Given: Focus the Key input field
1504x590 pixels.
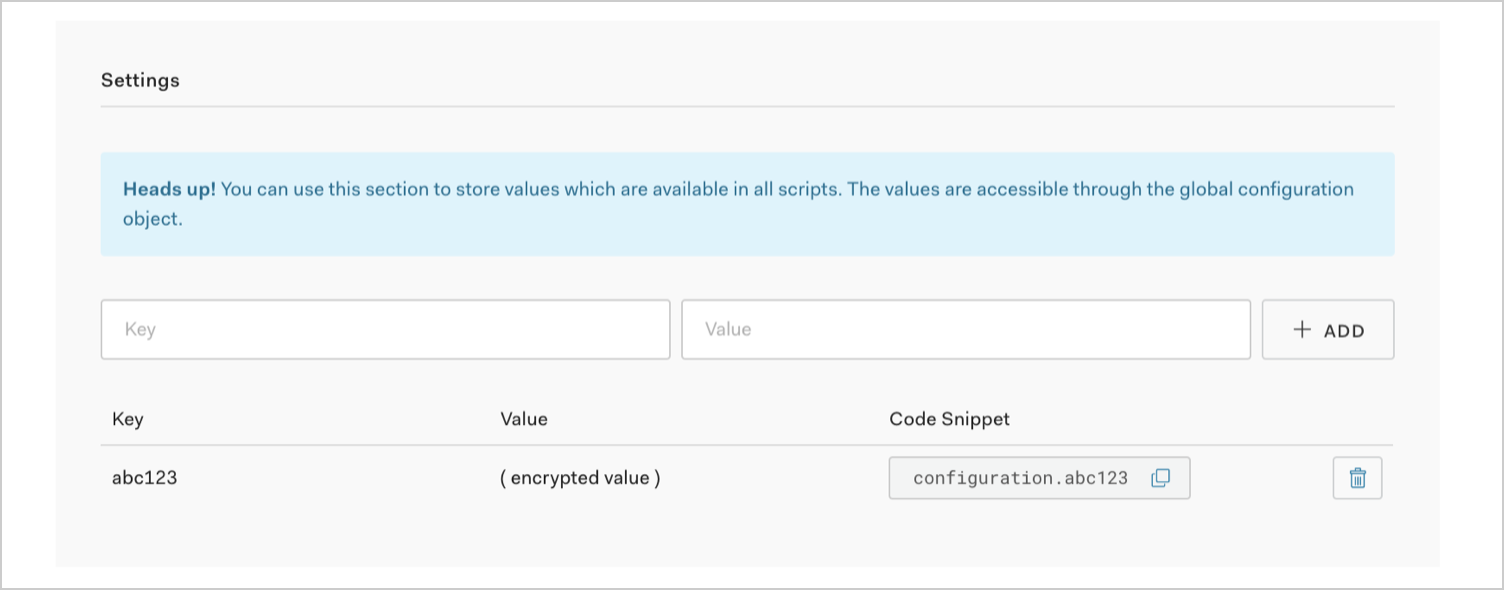Looking at the screenshot, I should point(385,329).
